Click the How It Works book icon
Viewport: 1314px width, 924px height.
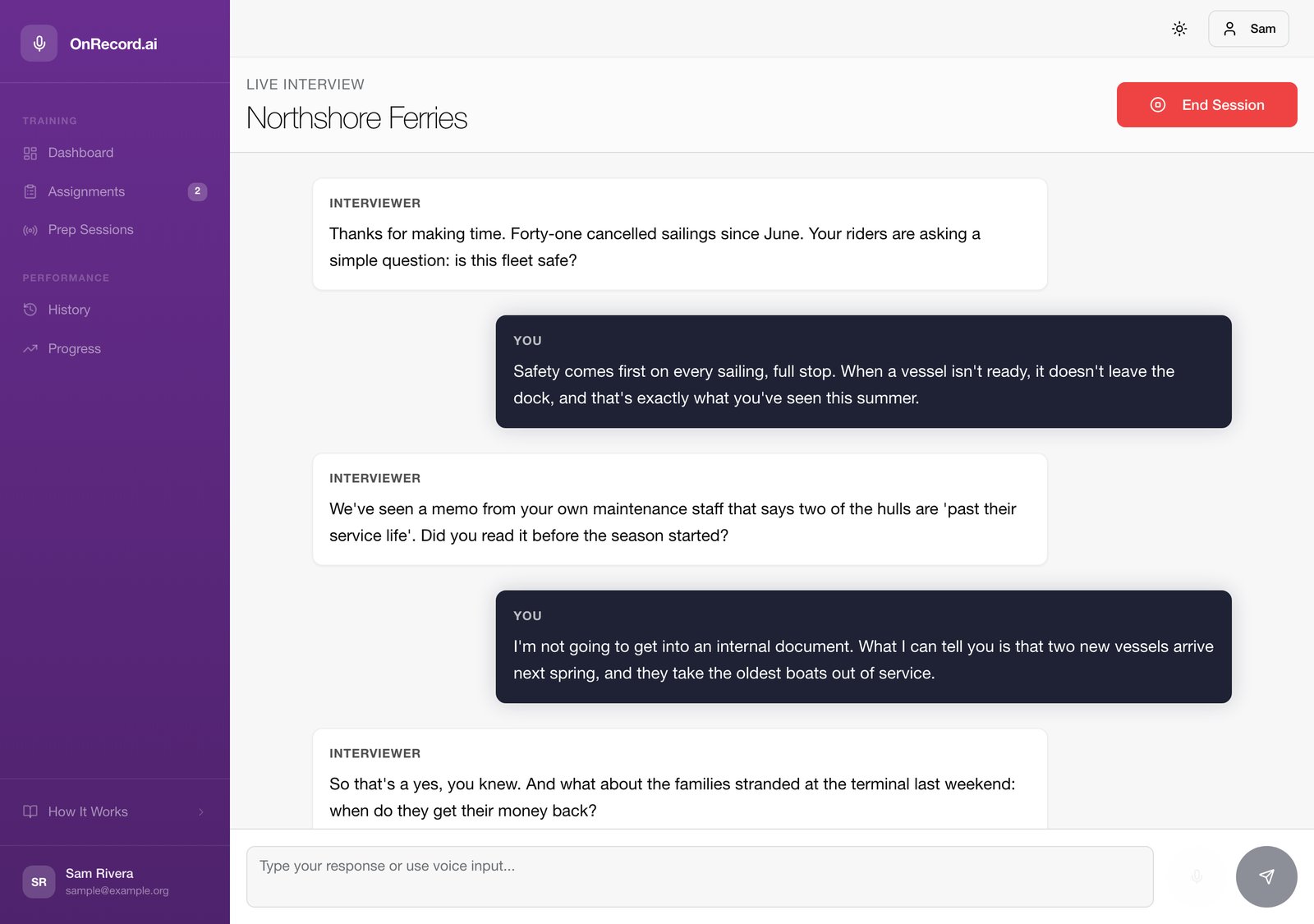pyautogui.click(x=30, y=811)
